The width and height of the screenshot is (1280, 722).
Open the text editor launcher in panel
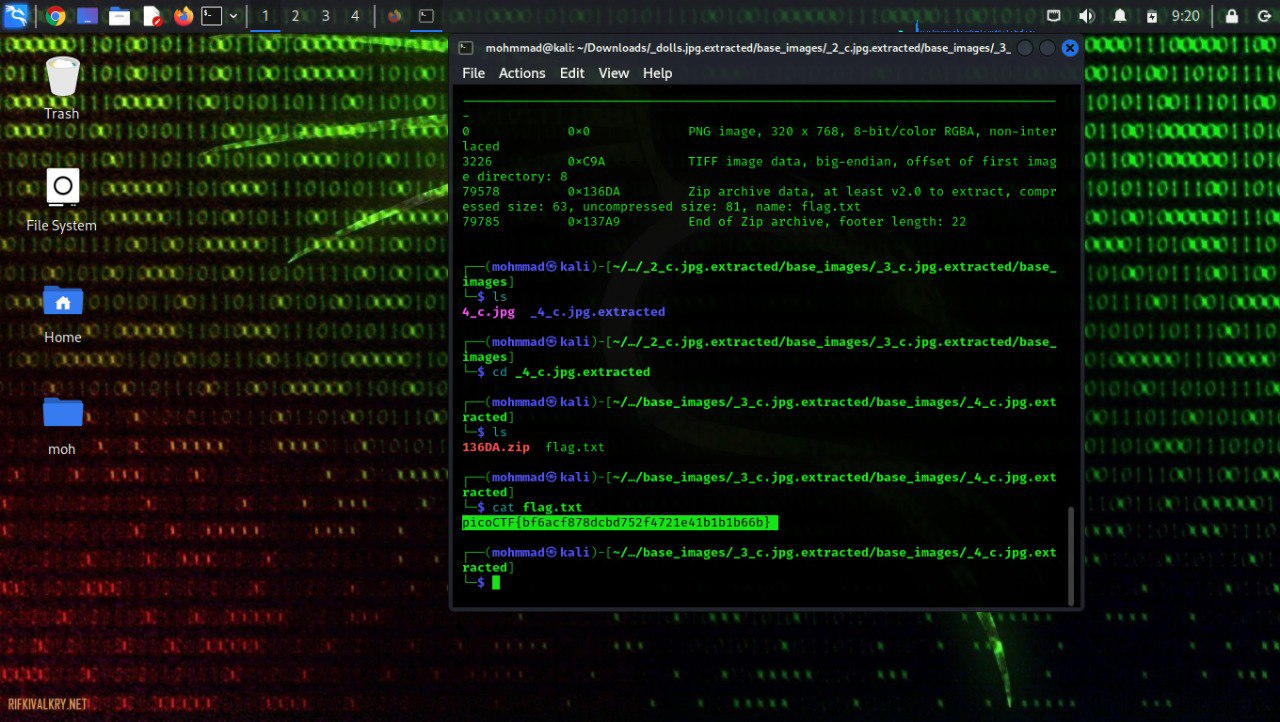(x=151, y=16)
